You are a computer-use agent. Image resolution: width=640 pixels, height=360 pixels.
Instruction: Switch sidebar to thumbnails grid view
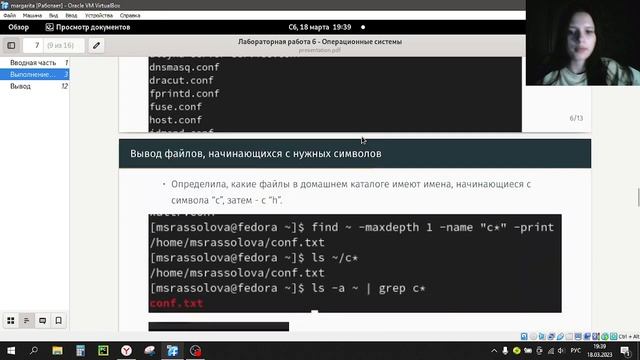point(11,320)
